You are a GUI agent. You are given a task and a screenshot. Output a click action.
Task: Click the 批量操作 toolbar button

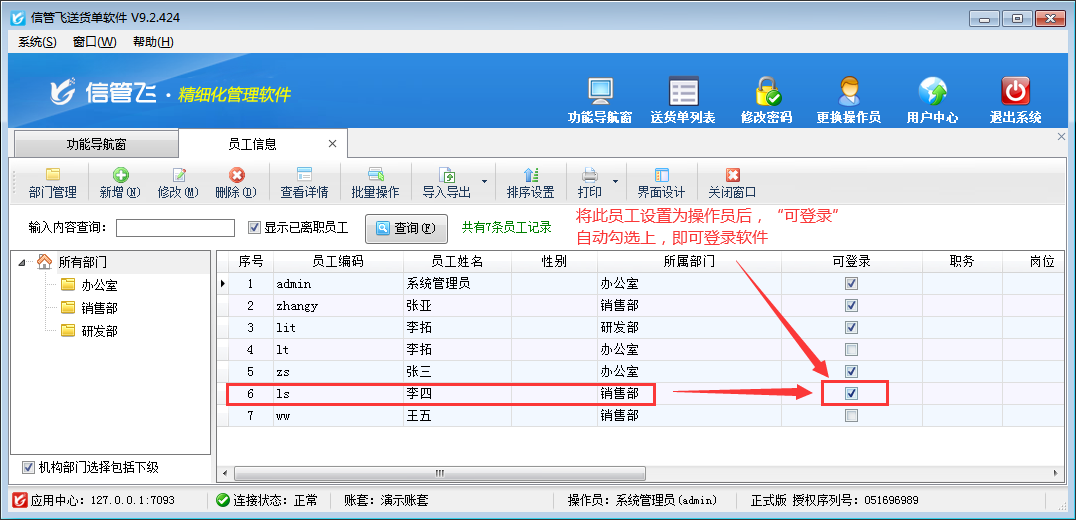coord(375,183)
